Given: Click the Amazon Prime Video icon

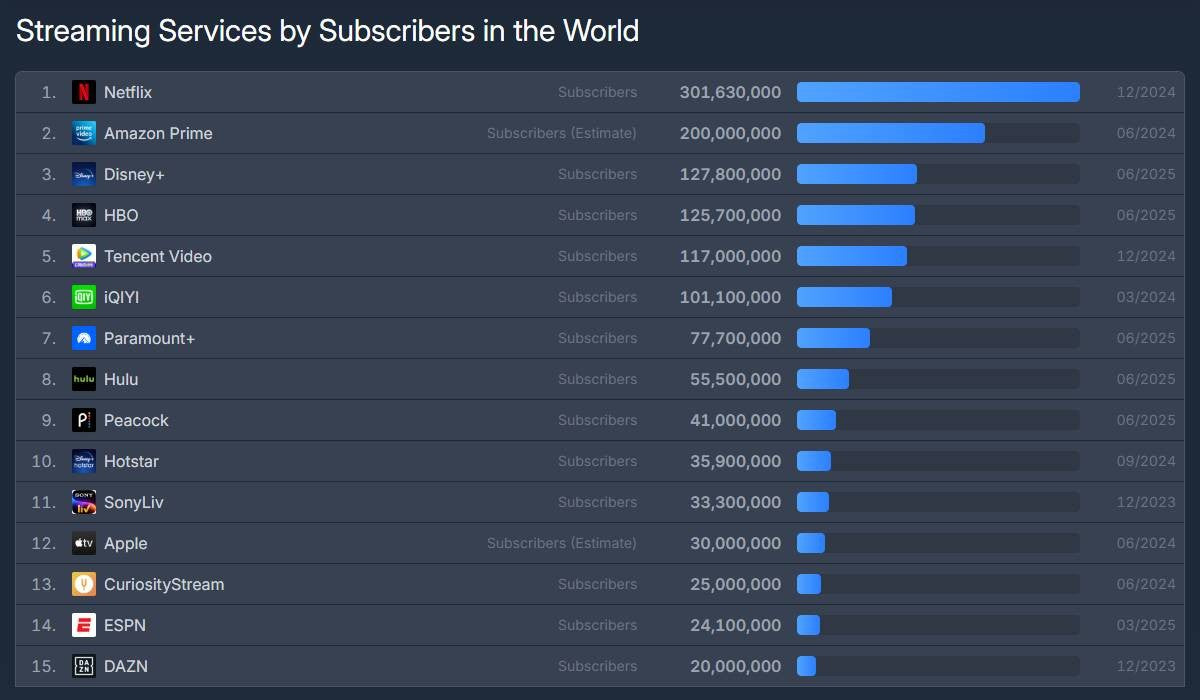Looking at the screenshot, I should (x=84, y=133).
